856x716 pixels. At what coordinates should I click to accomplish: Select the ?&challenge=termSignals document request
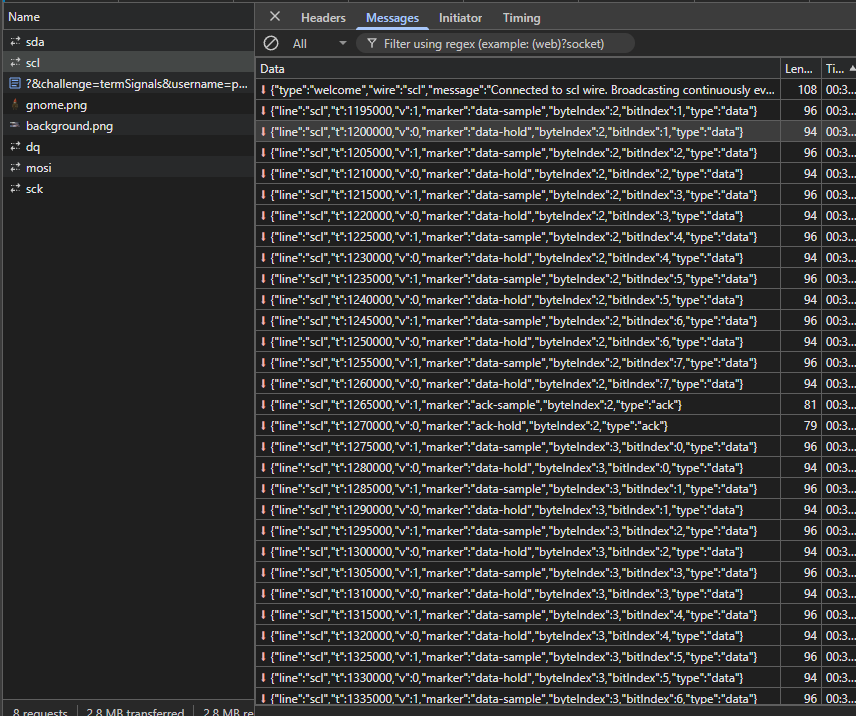129,84
